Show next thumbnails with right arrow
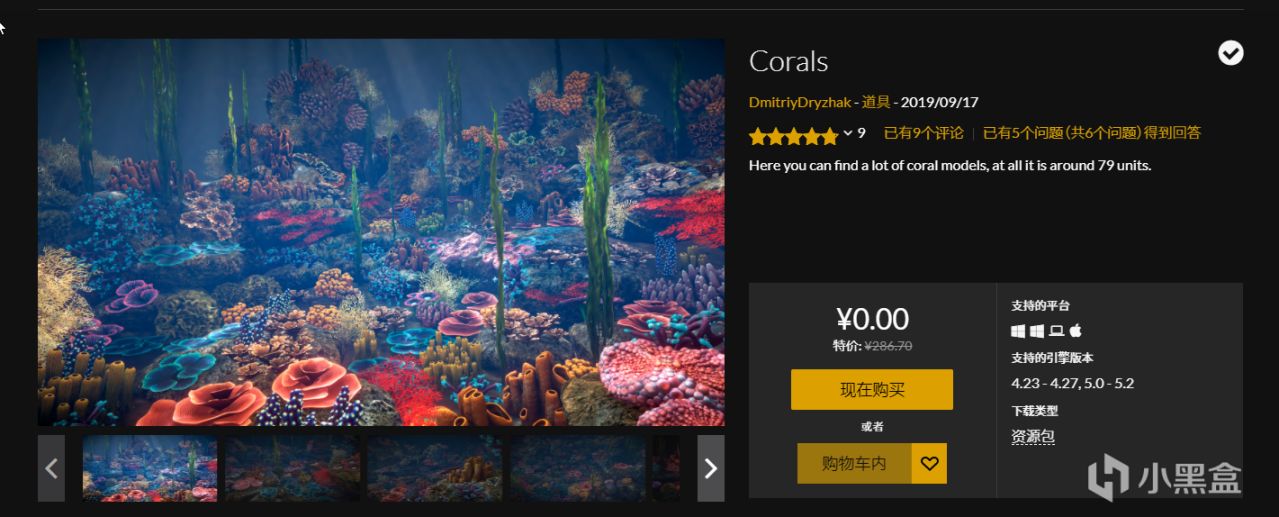The width and height of the screenshot is (1279, 517). 710,468
